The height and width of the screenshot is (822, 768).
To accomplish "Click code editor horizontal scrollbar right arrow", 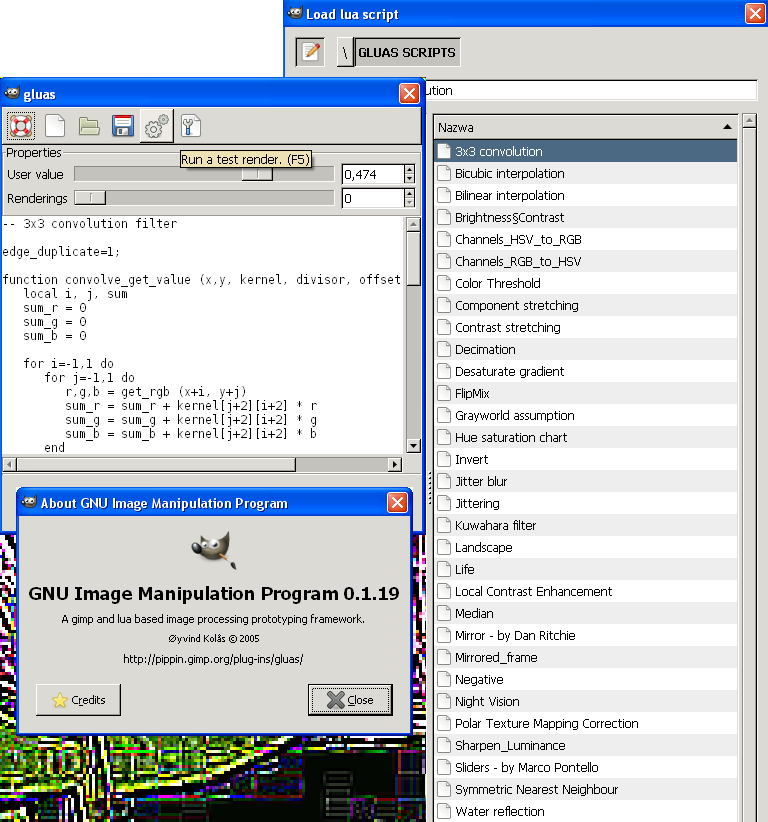I will click(x=395, y=464).
